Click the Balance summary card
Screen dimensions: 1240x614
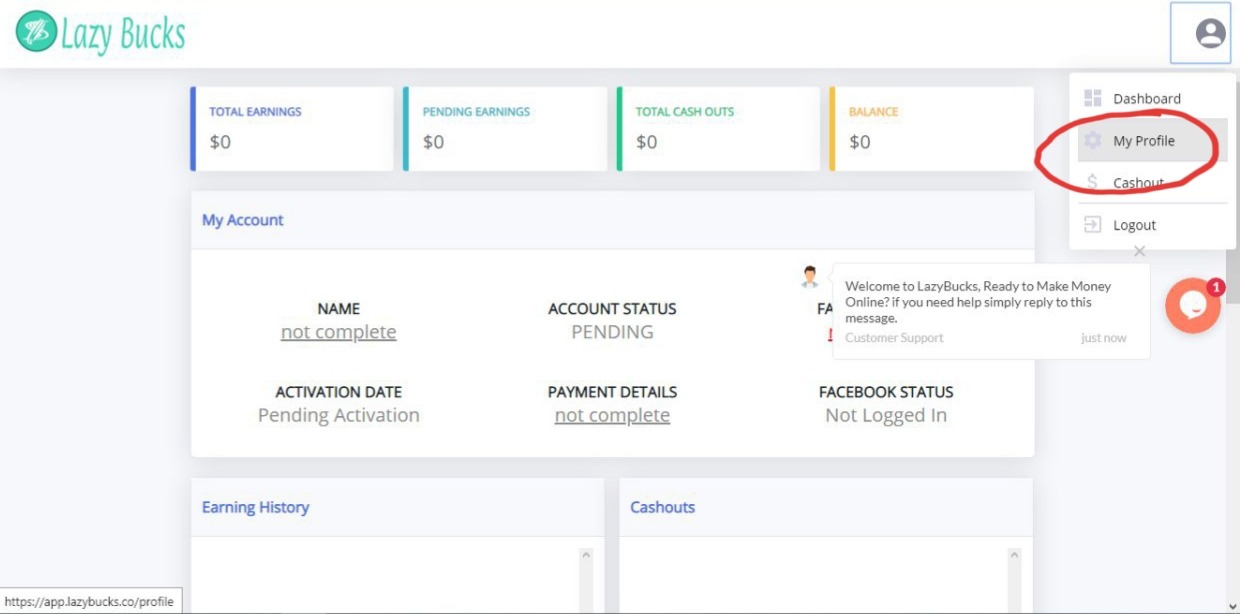[x=931, y=128]
